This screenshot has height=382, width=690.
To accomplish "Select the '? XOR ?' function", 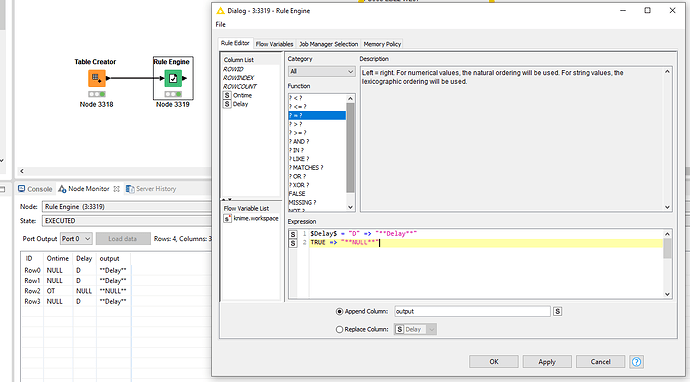I will tap(317, 185).
